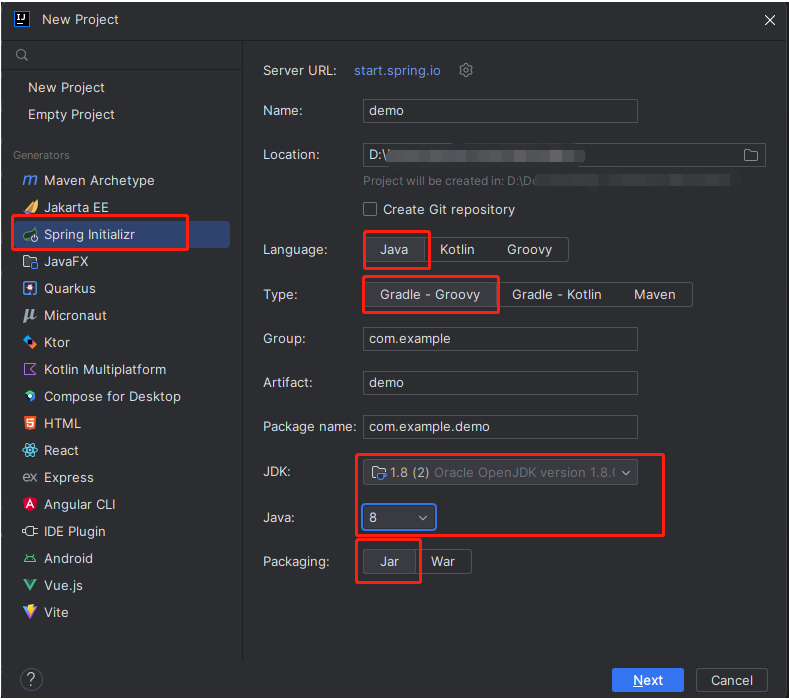Click the Jakarta EE sail icon
The image size is (789, 699).
(x=31, y=207)
